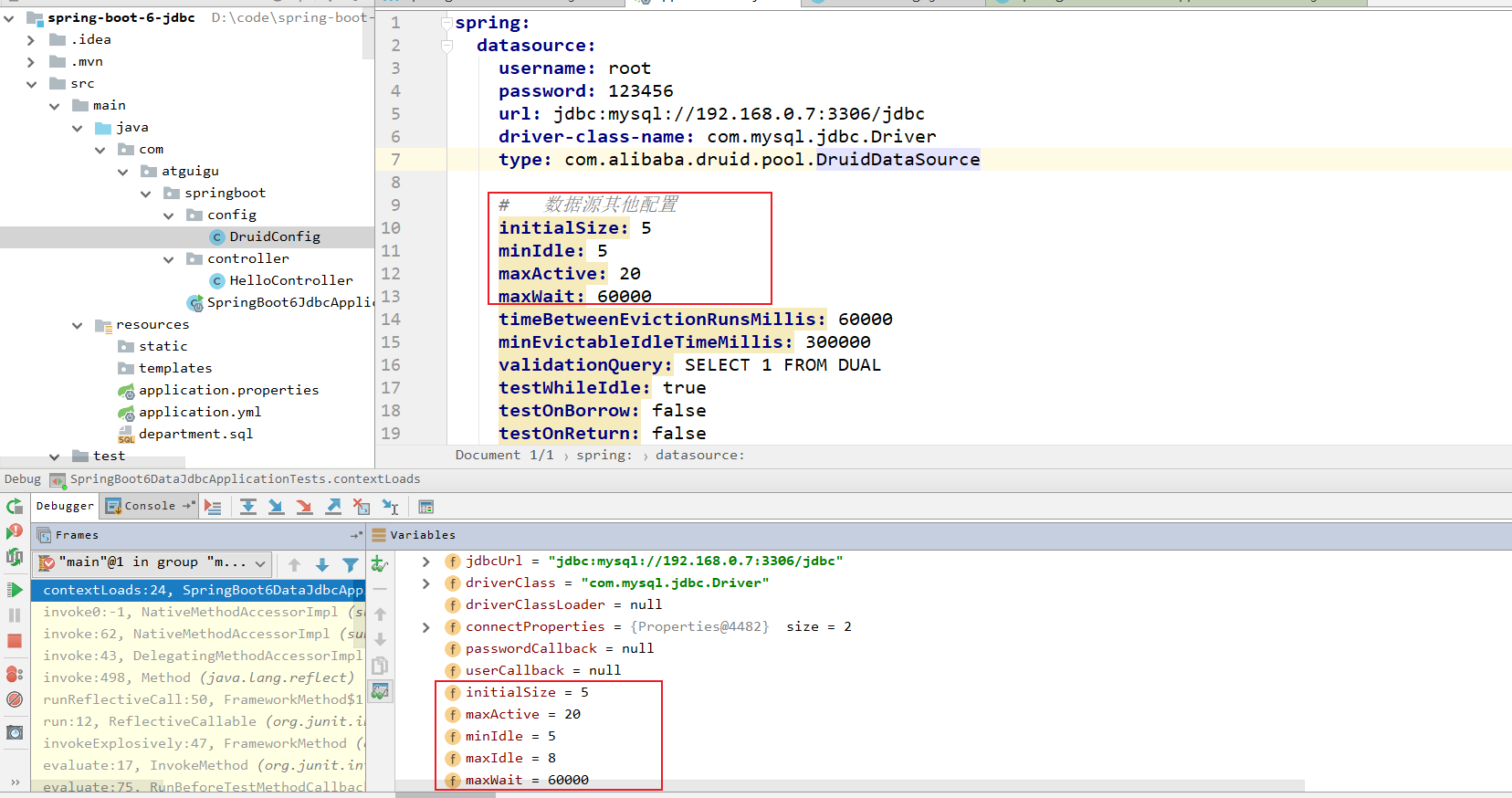Image resolution: width=1512 pixels, height=798 pixels.
Task: Stop the debug session with red square
Action: click(x=15, y=641)
